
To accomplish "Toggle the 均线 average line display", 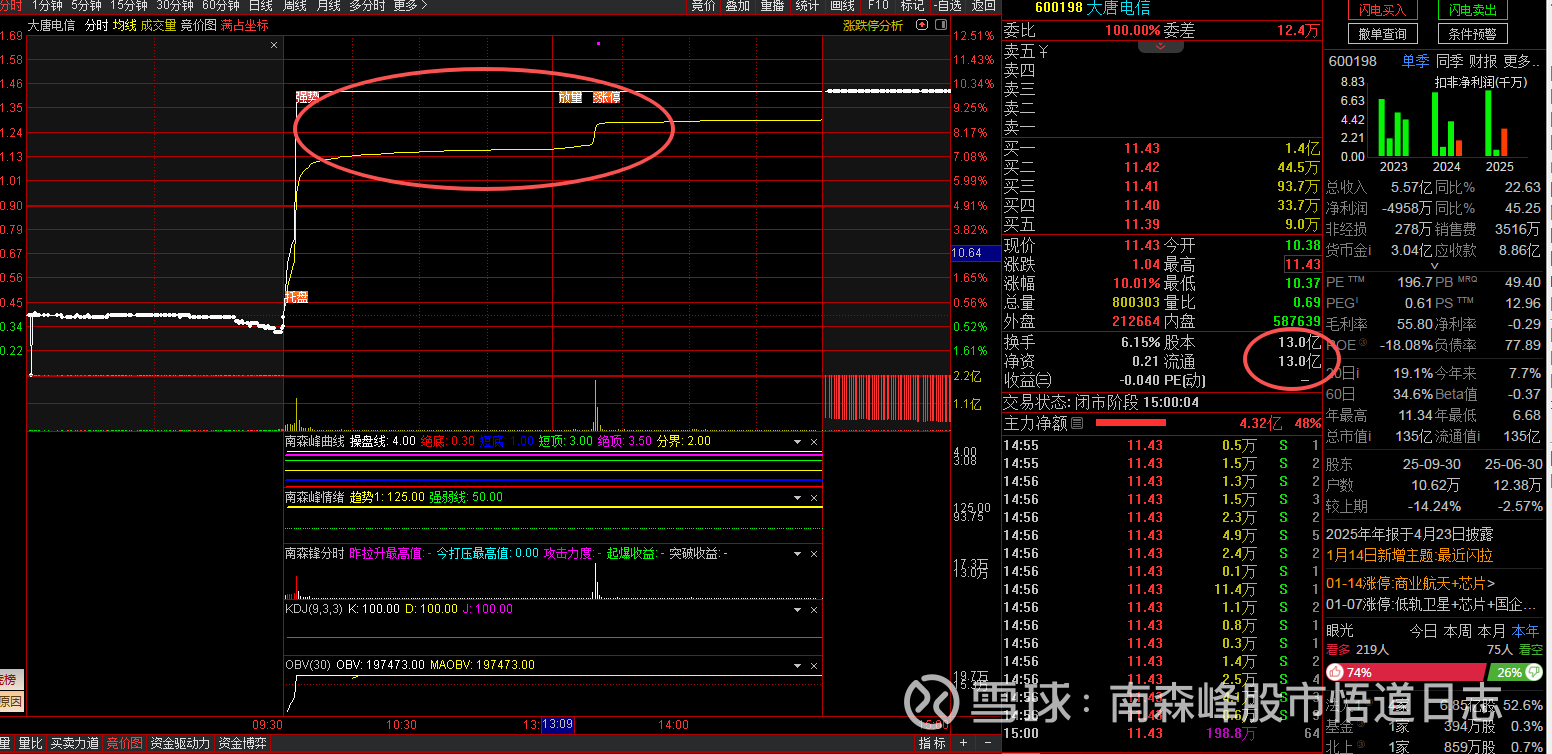I will point(124,25).
